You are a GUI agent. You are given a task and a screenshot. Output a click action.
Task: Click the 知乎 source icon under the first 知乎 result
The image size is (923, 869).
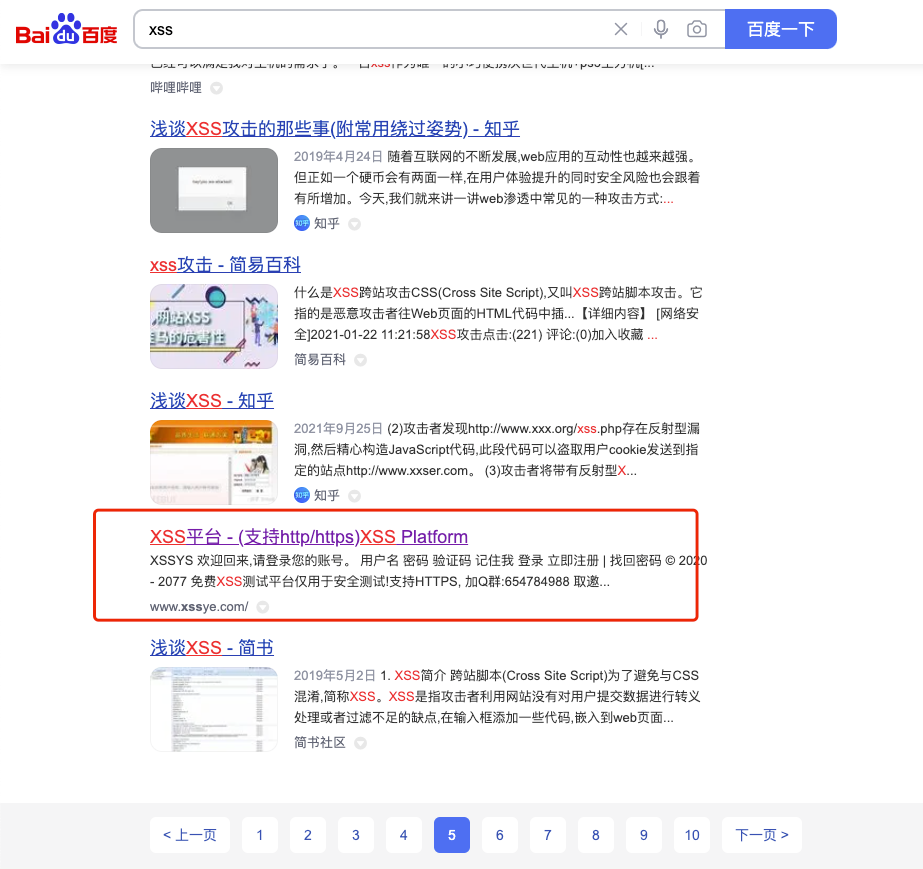(x=302, y=223)
